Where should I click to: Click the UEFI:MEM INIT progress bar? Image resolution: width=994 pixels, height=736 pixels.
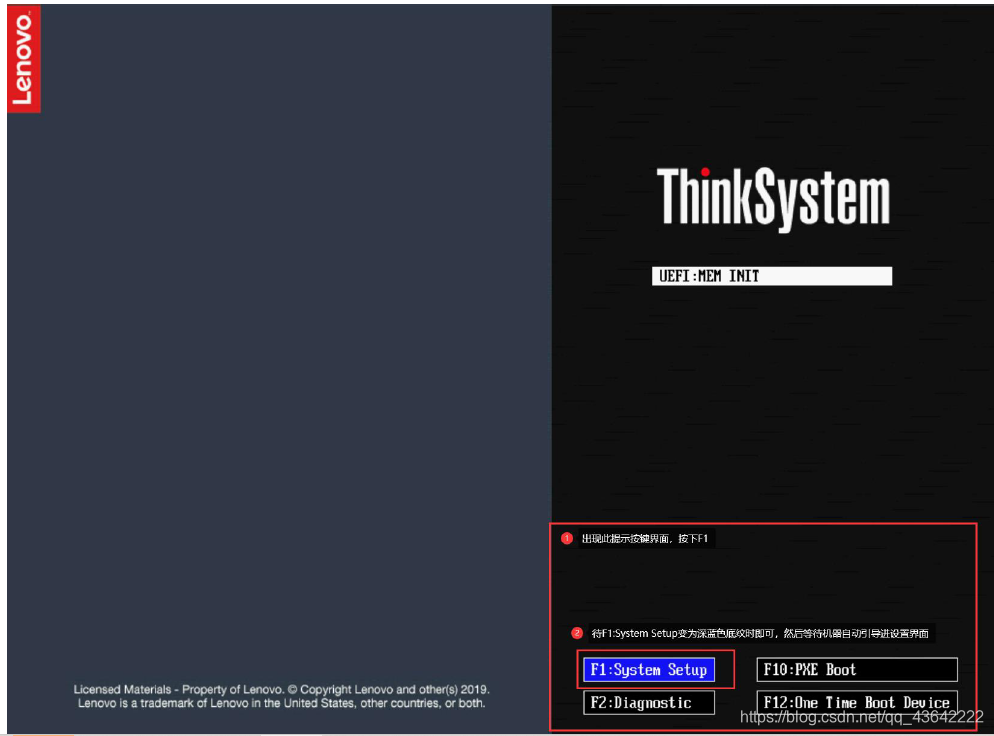tap(771, 276)
